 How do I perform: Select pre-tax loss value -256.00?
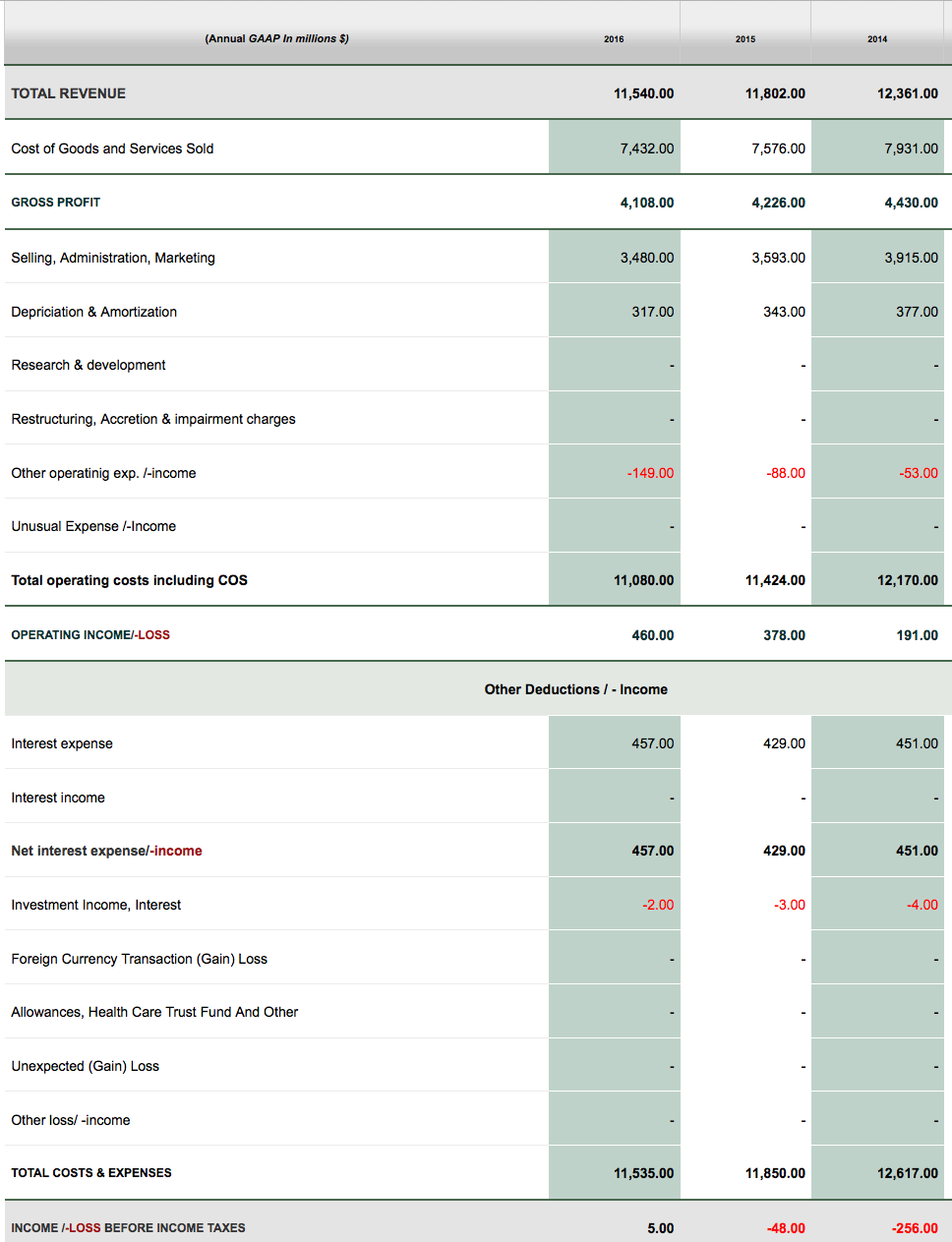point(915,1228)
